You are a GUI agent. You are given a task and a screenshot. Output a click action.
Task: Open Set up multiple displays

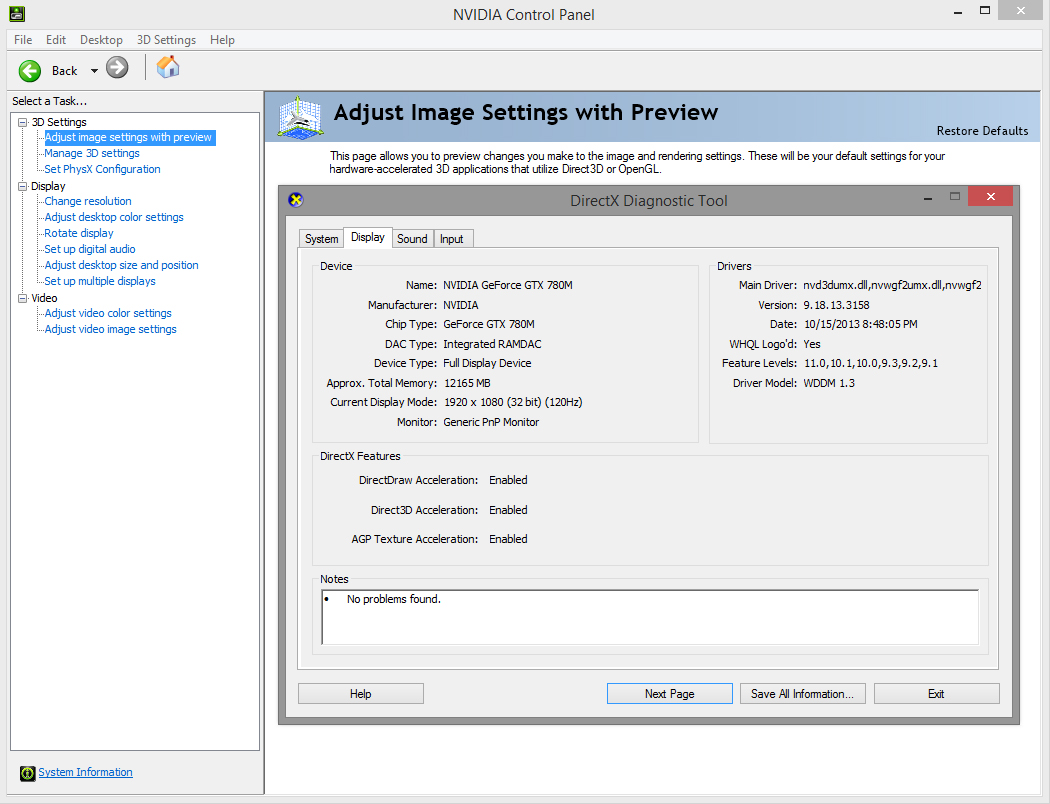click(100, 281)
